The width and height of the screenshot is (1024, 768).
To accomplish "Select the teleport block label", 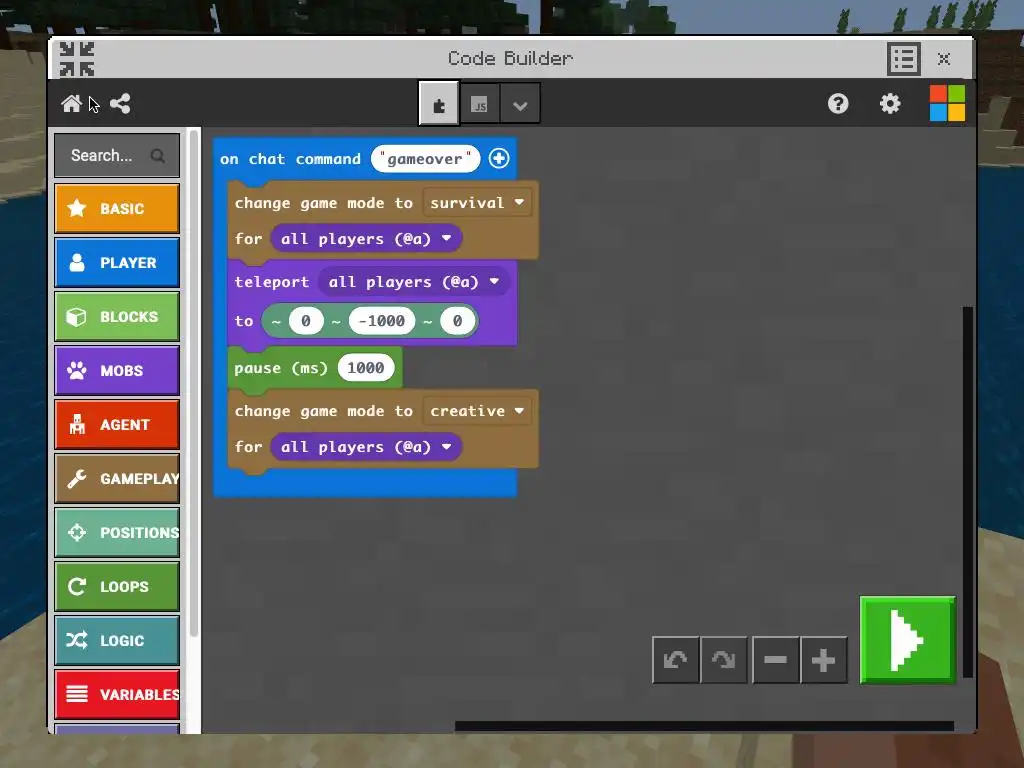I will coord(272,282).
